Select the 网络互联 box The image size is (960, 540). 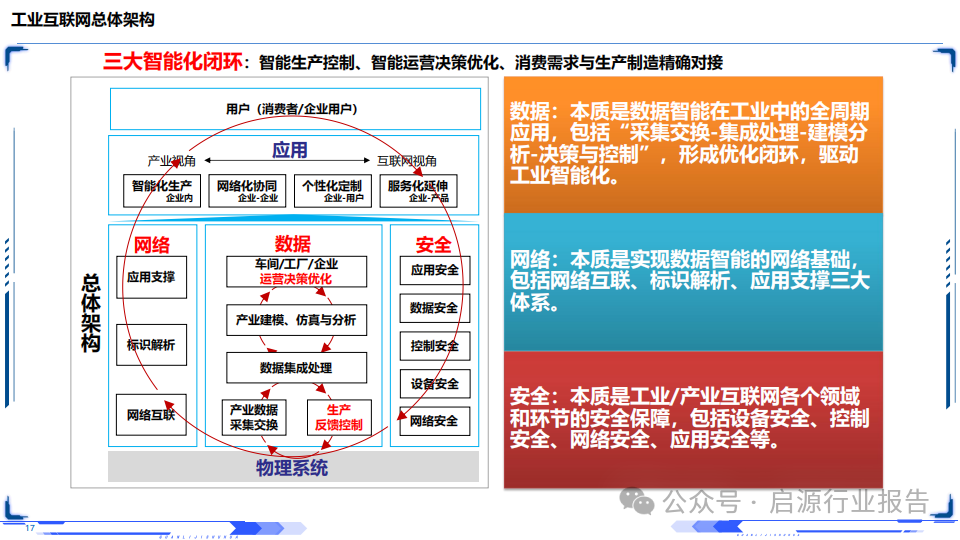click(151, 414)
